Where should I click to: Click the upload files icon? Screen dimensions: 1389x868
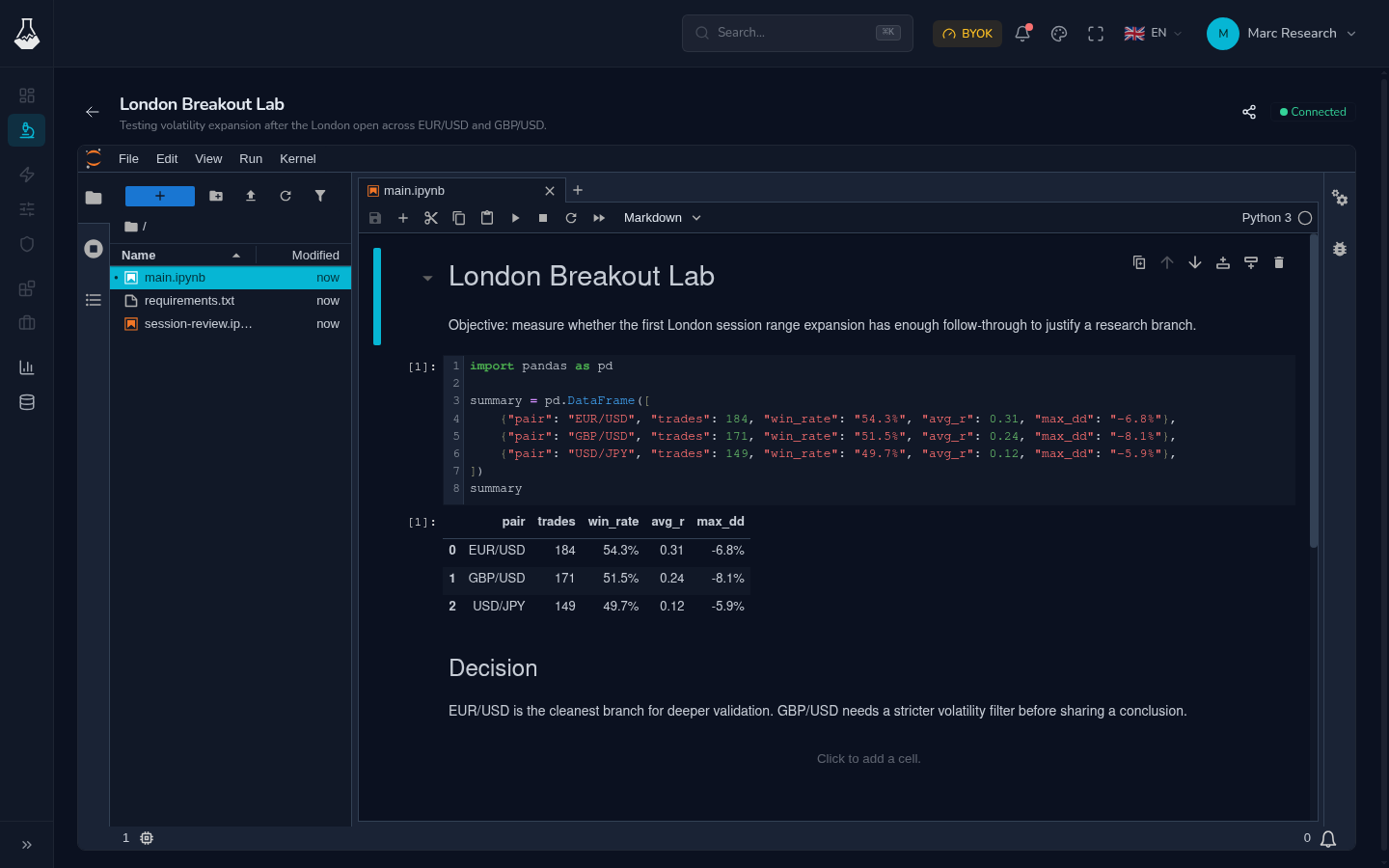(x=251, y=196)
